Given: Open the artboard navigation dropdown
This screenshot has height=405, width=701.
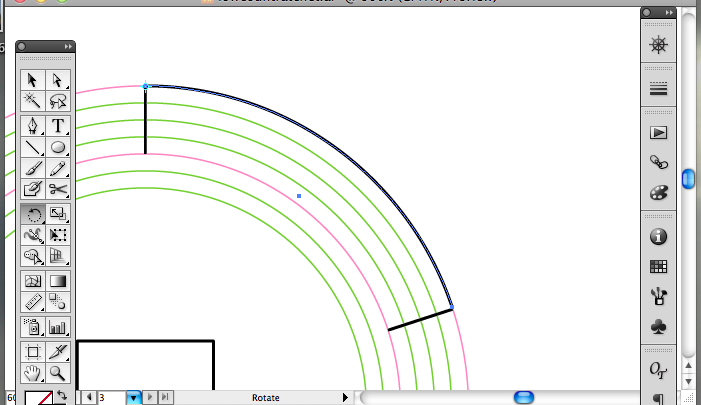Looking at the screenshot, I should (133, 397).
